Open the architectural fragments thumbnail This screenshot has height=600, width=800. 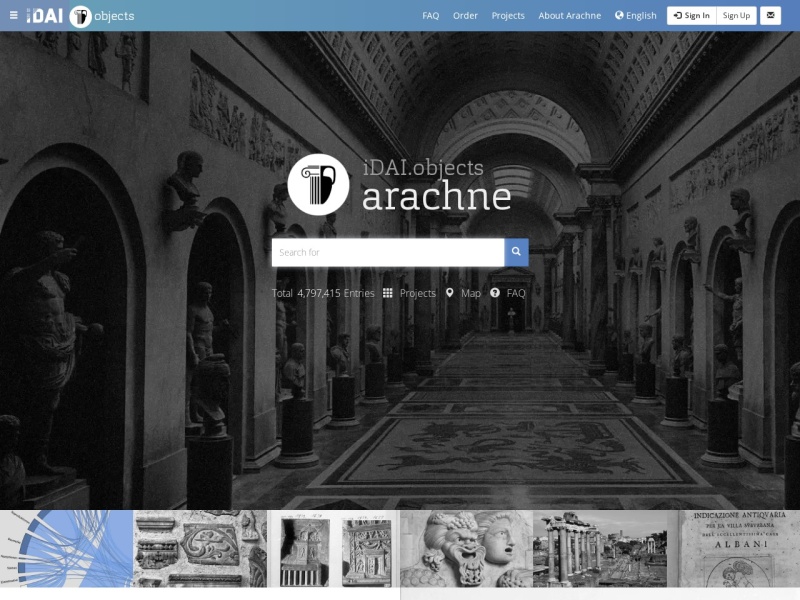[200, 548]
